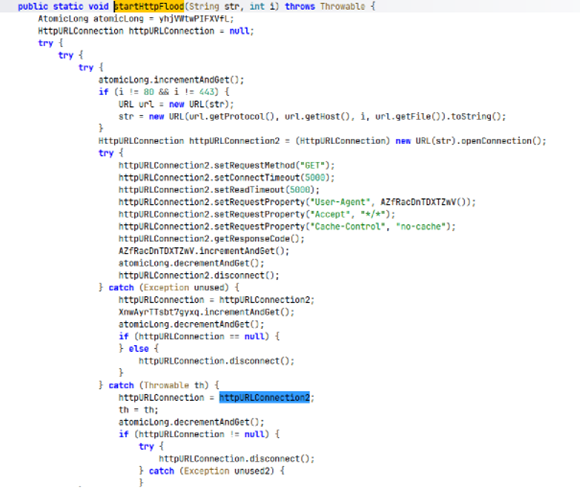Click the catch (Throwable th) line
Image resolution: width=580 pixels, height=488 pixels.
tap(159, 385)
